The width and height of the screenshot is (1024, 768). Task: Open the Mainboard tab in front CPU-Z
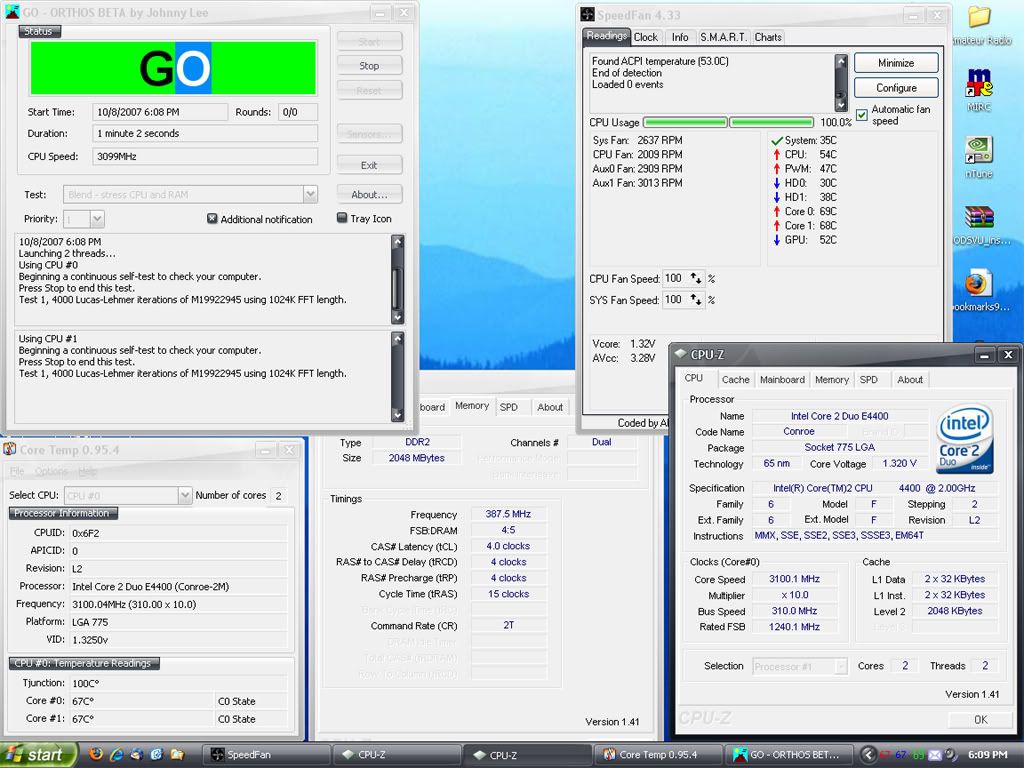782,379
